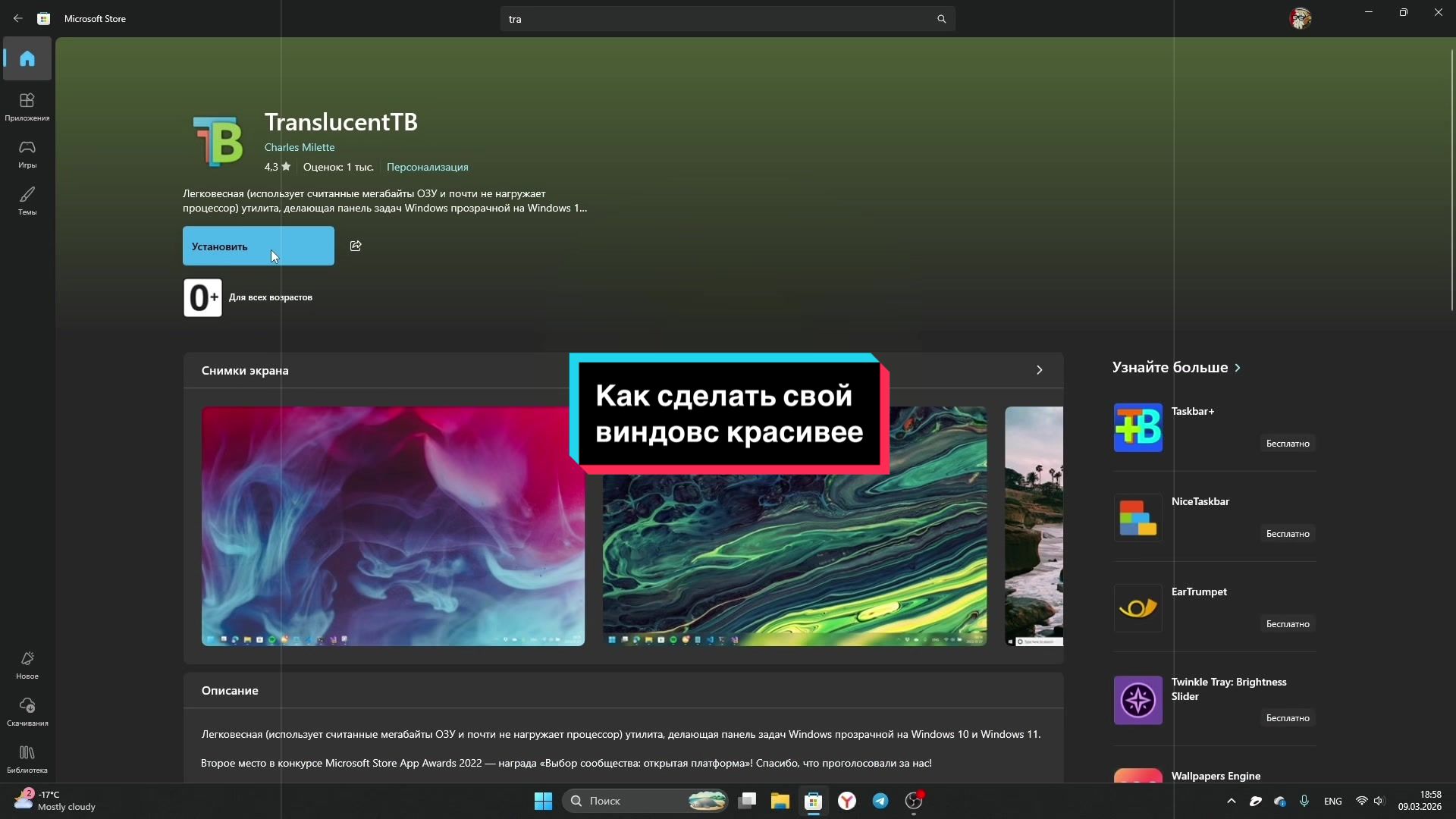This screenshot has width=1456, height=819.
Task: Open Telegram from taskbar
Action: pos(880,801)
